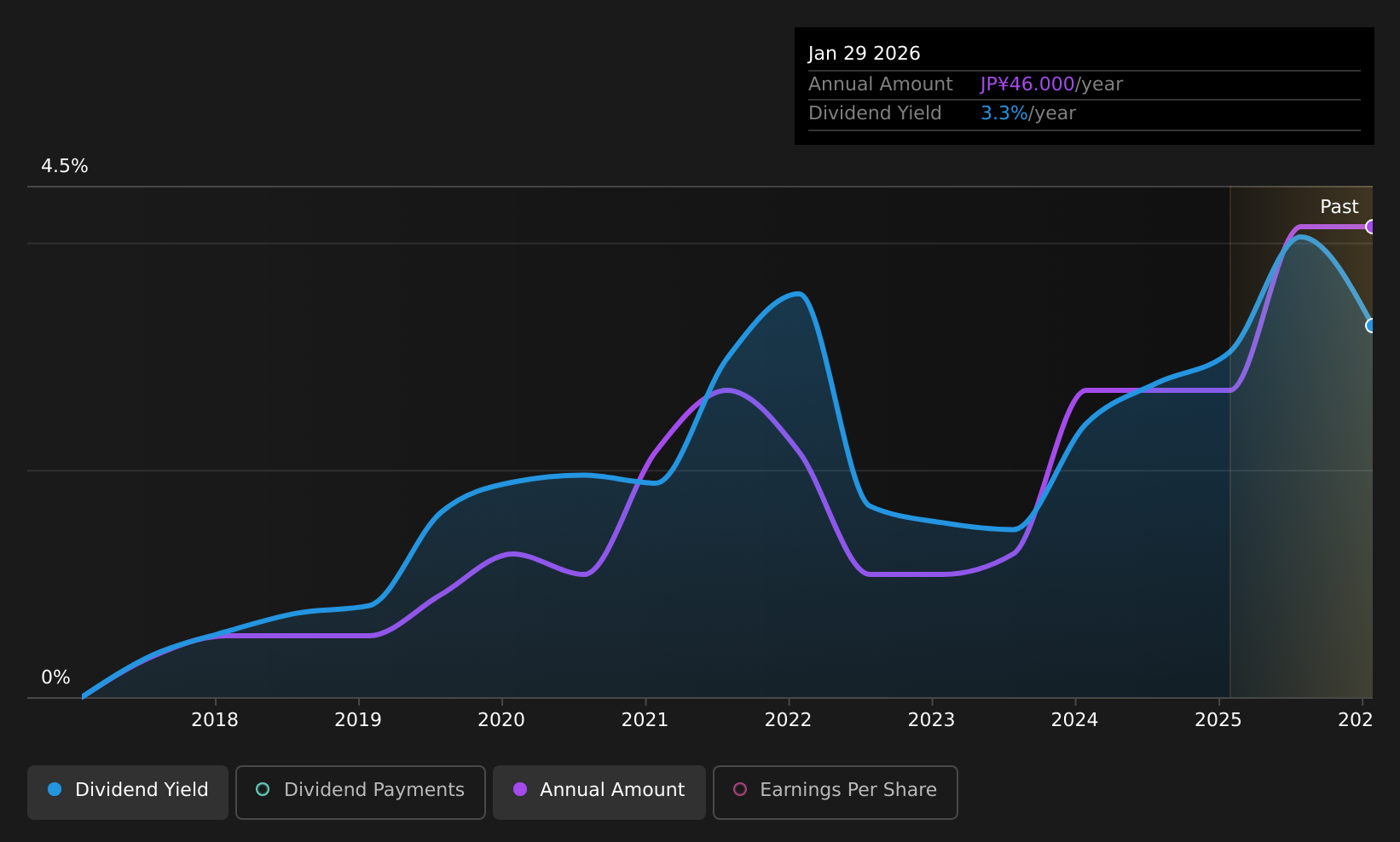Image resolution: width=1400 pixels, height=842 pixels.
Task: Click the purple Annual Amount legend dot
Action: point(520,789)
